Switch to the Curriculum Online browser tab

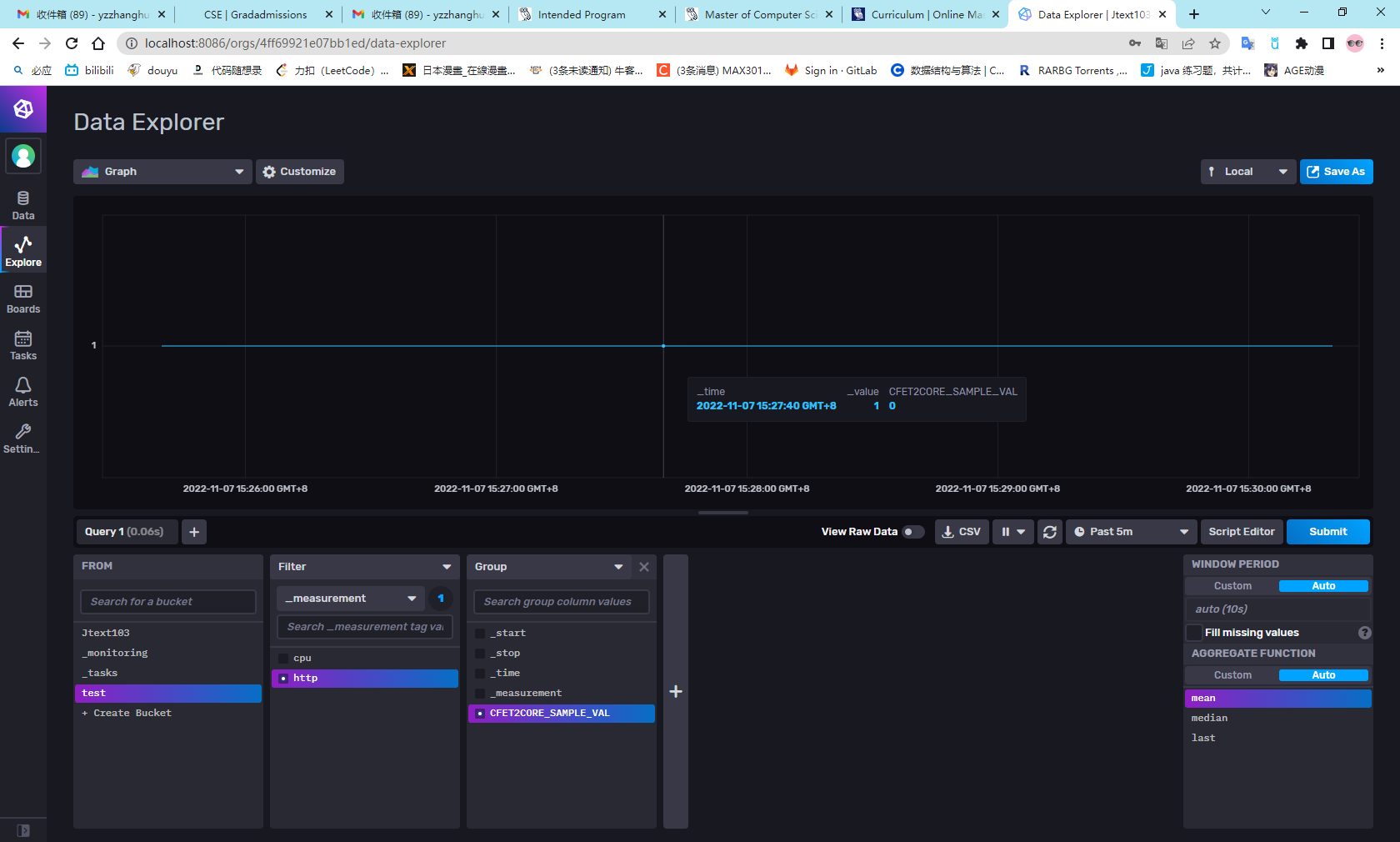coord(925,14)
